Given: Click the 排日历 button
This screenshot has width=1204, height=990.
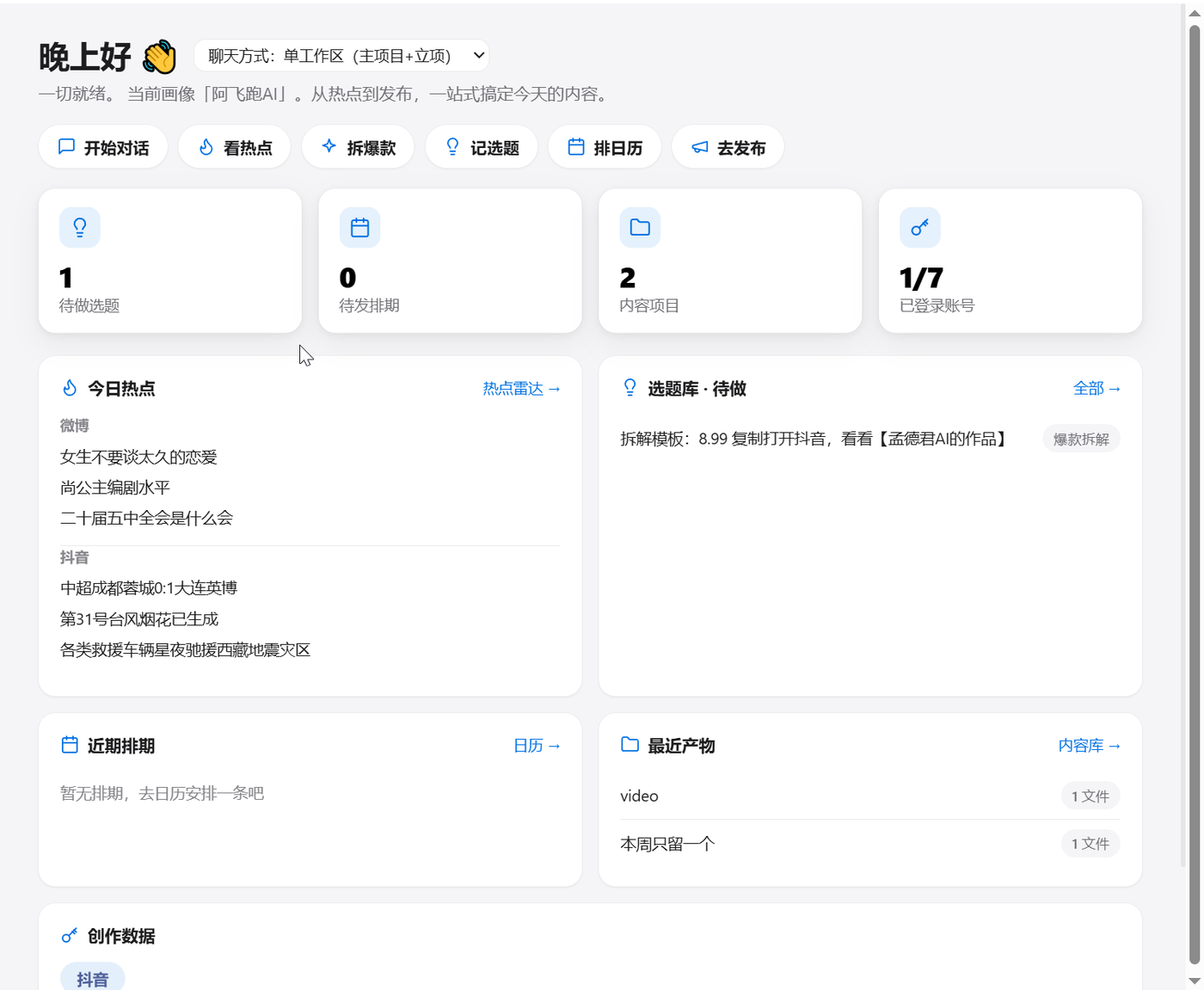Looking at the screenshot, I should [605, 147].
